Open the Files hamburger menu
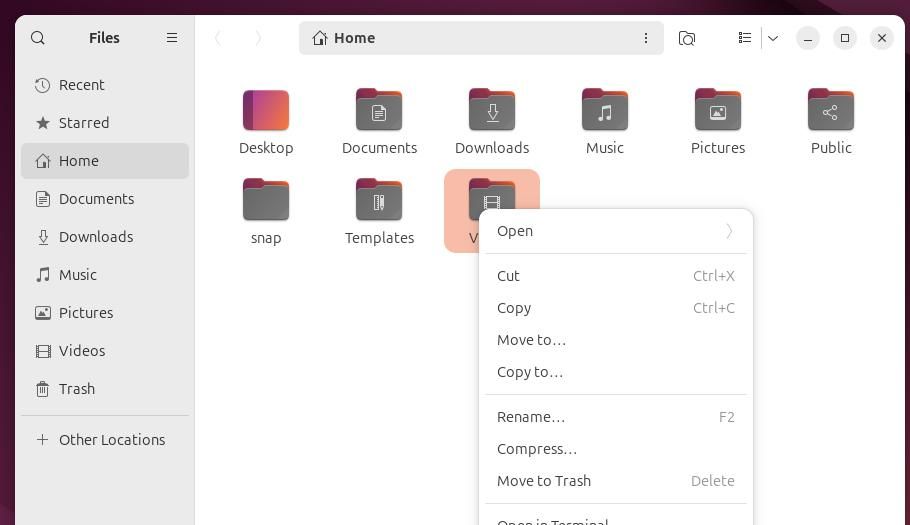The height and width of the screenshot is (525, 910). (x=172, y=38)
